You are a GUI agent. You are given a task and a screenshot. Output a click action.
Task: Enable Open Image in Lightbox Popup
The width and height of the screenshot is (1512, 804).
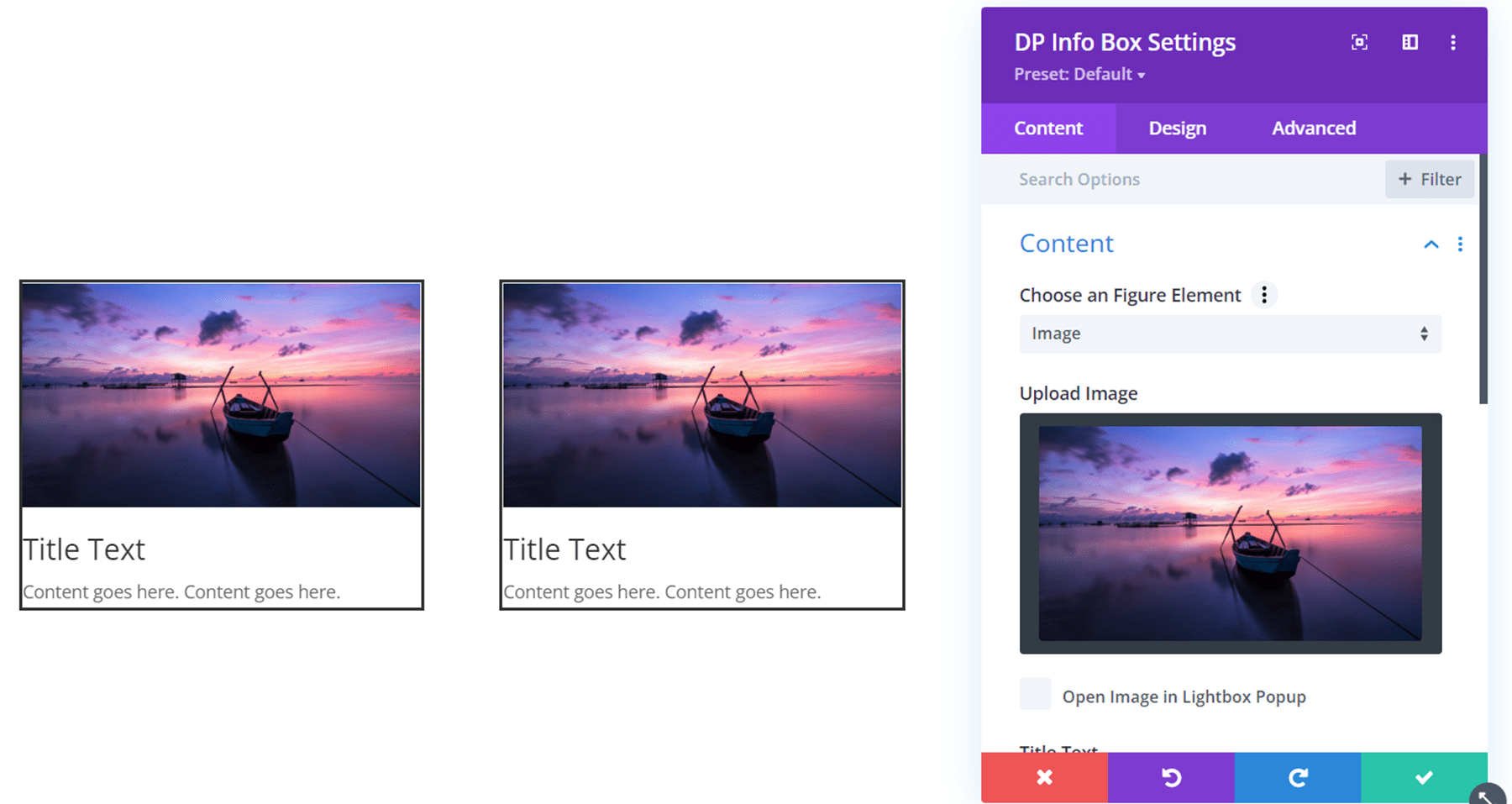point(1035,694)
